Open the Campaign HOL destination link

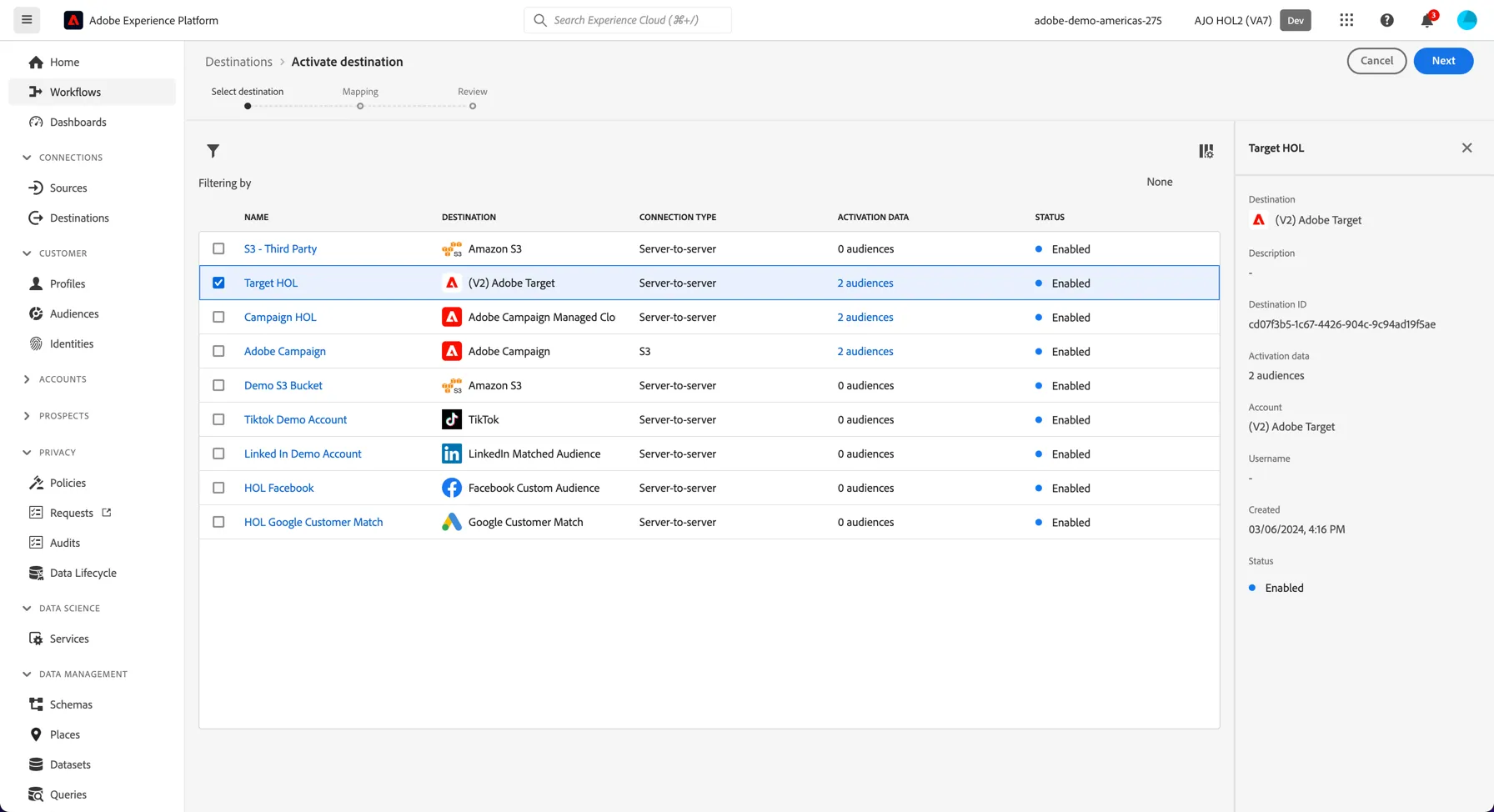pyautogui.click(x=280, y=317)
